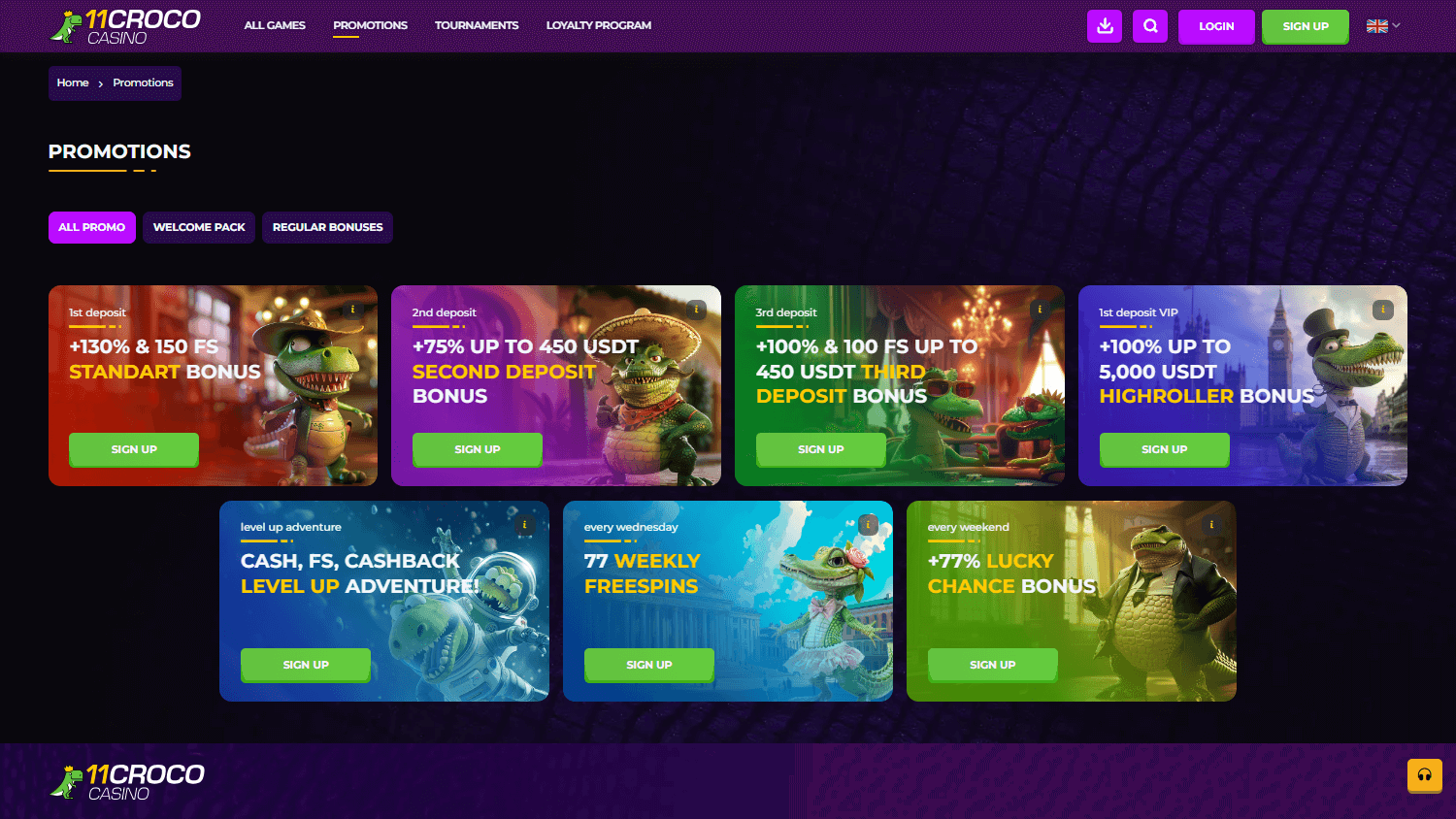This screenshot has width=1456, height=819.
Task: Click the LOGIN button
Action: pyautogui.click(x=1216, y=26)
